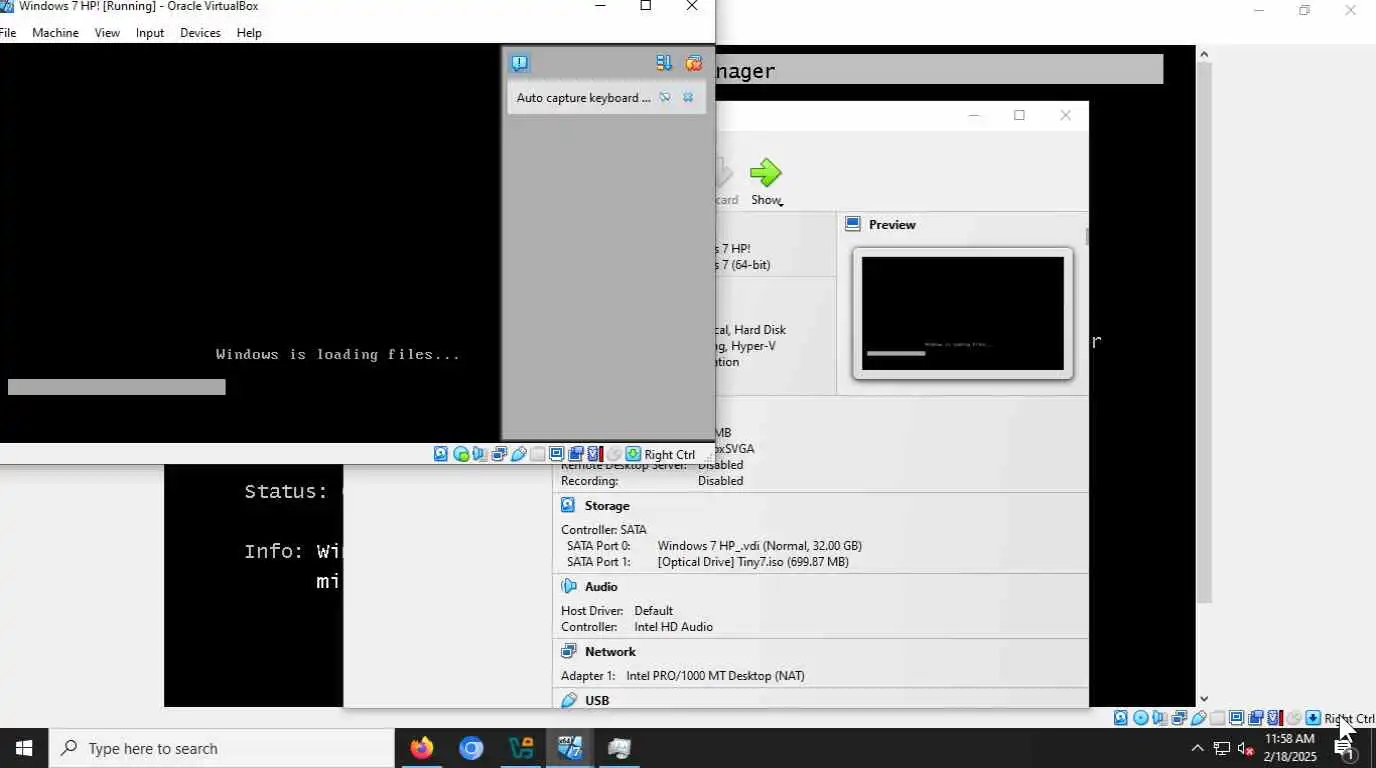Click display indicator in background VM status bar
The width and height of the screenshot is (1376, 768).
pos(1236,718)
